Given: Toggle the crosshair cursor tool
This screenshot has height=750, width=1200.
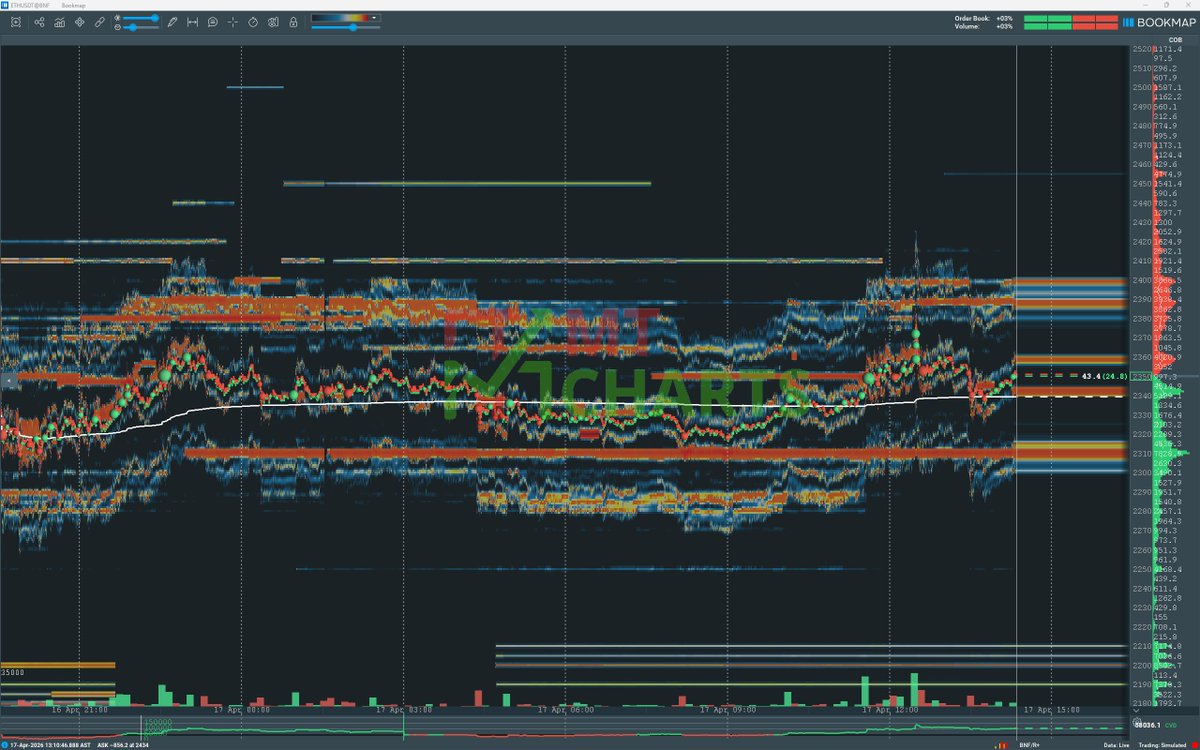Looking at the screenshot, I should (x=233, y=22).
